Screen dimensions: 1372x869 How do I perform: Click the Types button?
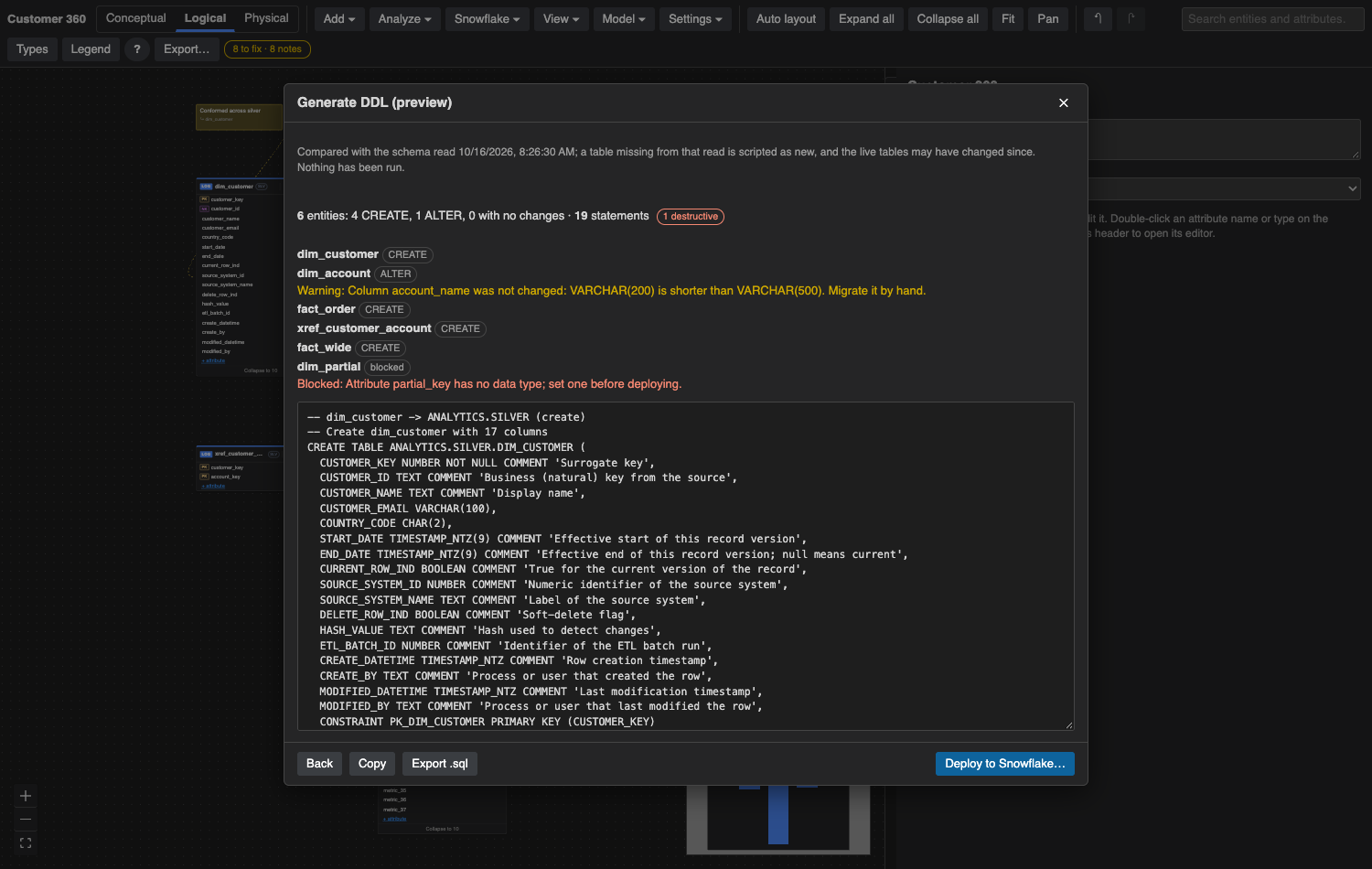[x=32, y=49]
